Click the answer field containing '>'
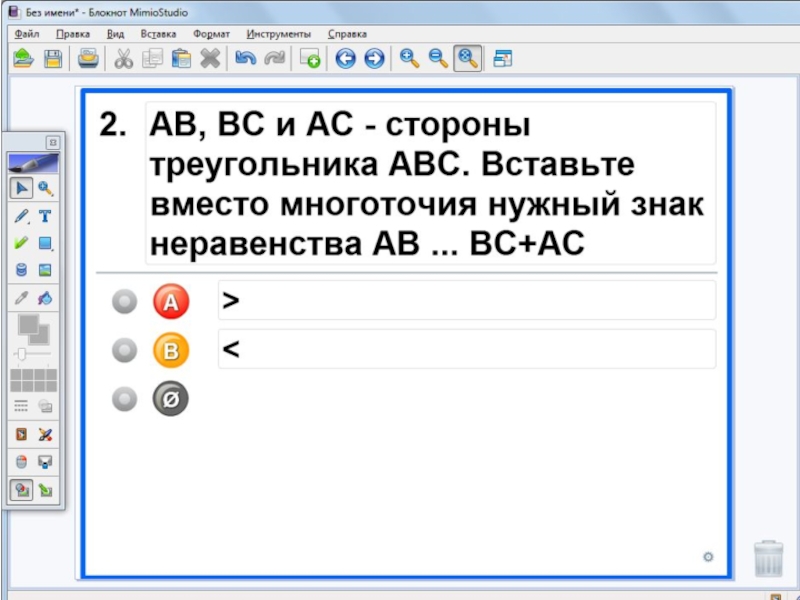 (x=466, y=300)
